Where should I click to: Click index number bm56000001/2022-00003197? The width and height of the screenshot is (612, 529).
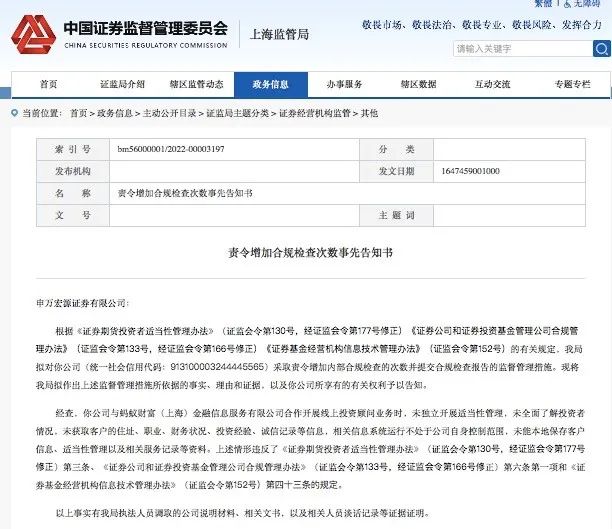(171, 149)
